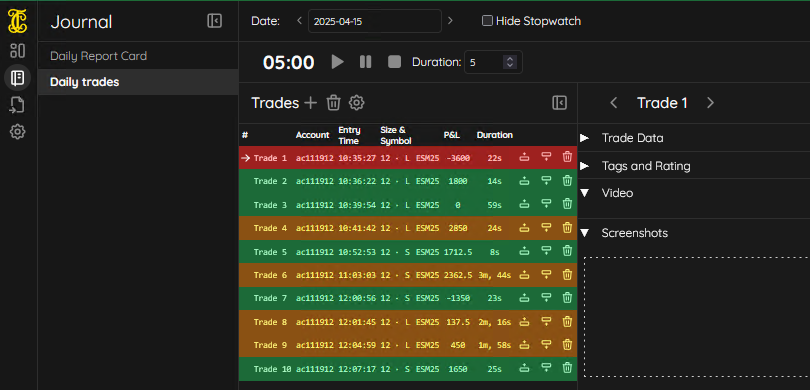Insert a row above Trade 4
The width and height of the screenshot is (810, 390).
524,228
